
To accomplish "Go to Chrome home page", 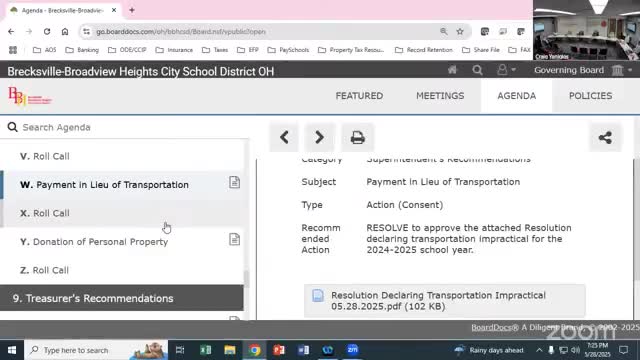I will pos(65,31).
